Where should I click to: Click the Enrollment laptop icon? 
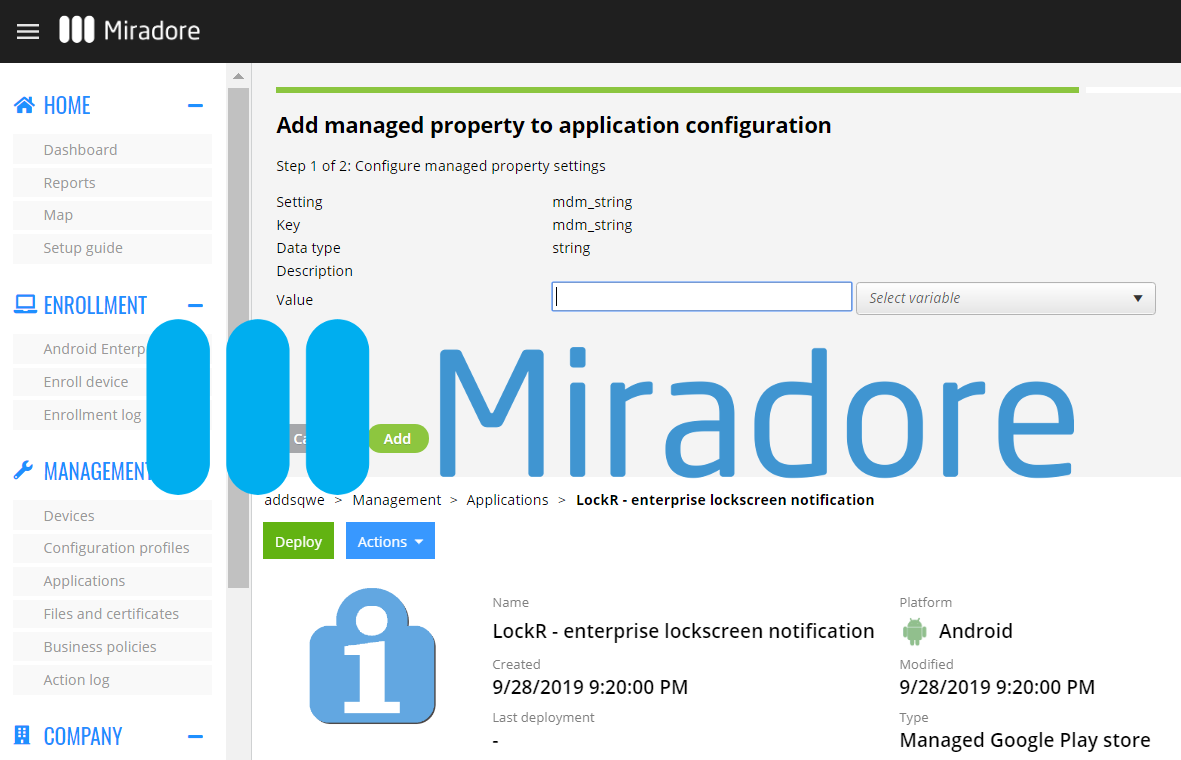[25, 304]
